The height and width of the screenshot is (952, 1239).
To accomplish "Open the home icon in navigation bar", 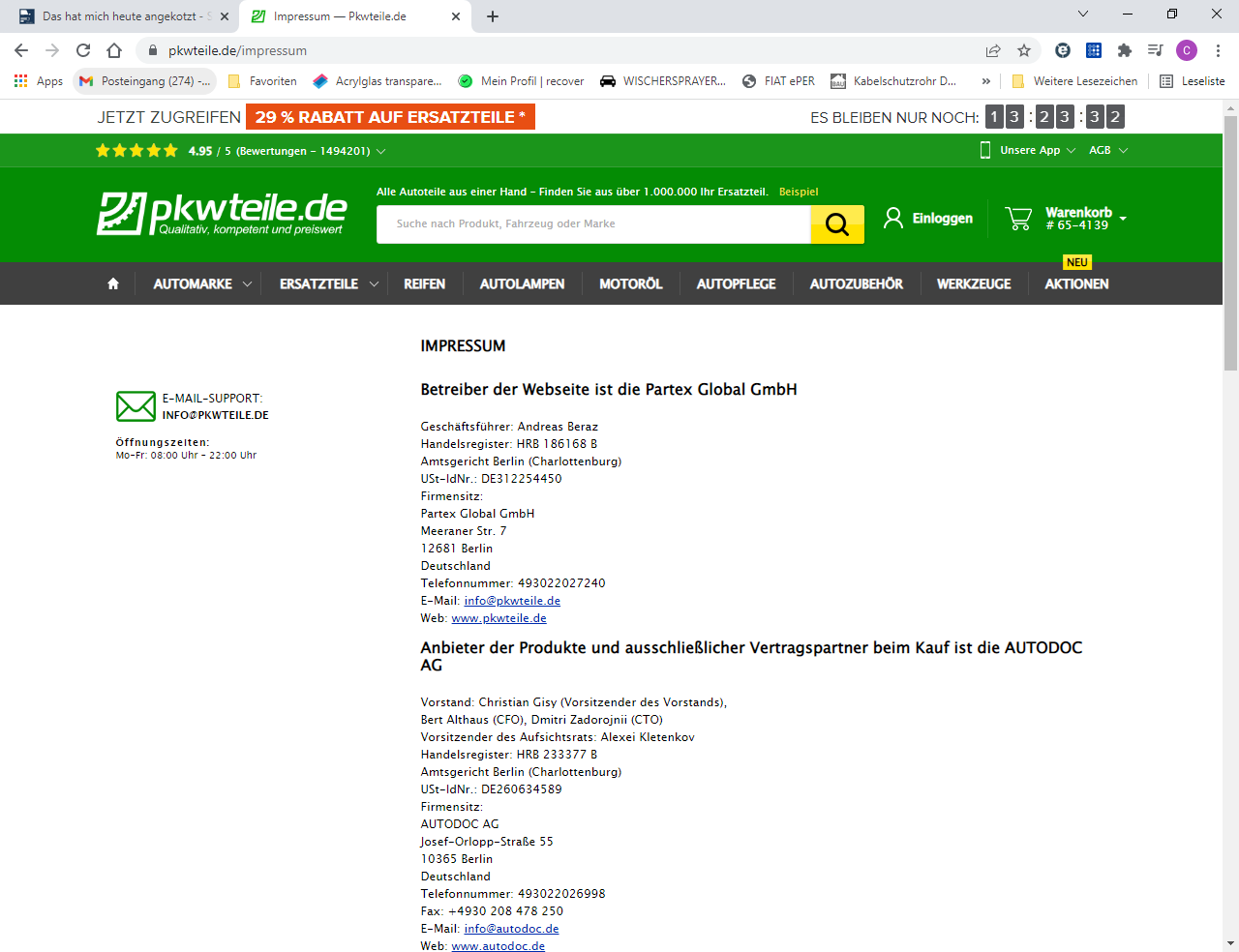I will coord(113,283).
